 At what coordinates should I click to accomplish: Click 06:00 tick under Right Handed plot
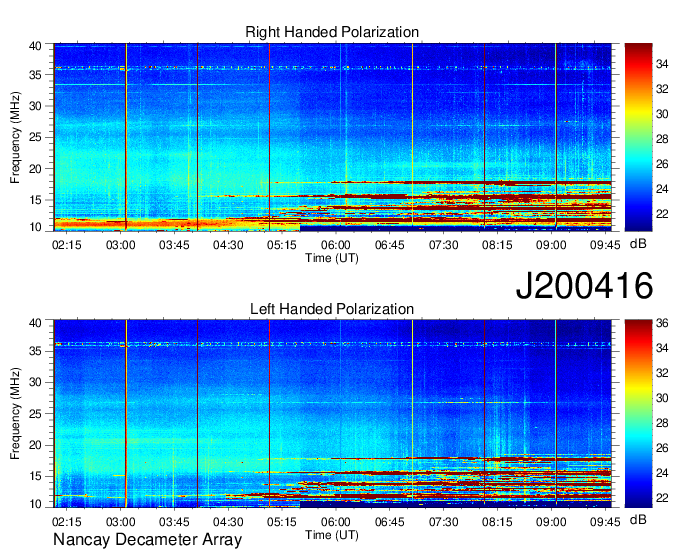(336, 245)
